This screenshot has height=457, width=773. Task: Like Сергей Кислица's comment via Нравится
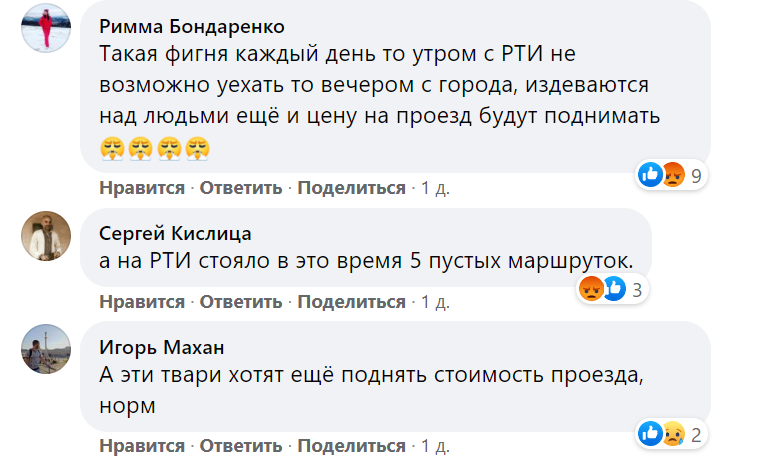click(x=142, y=302)
